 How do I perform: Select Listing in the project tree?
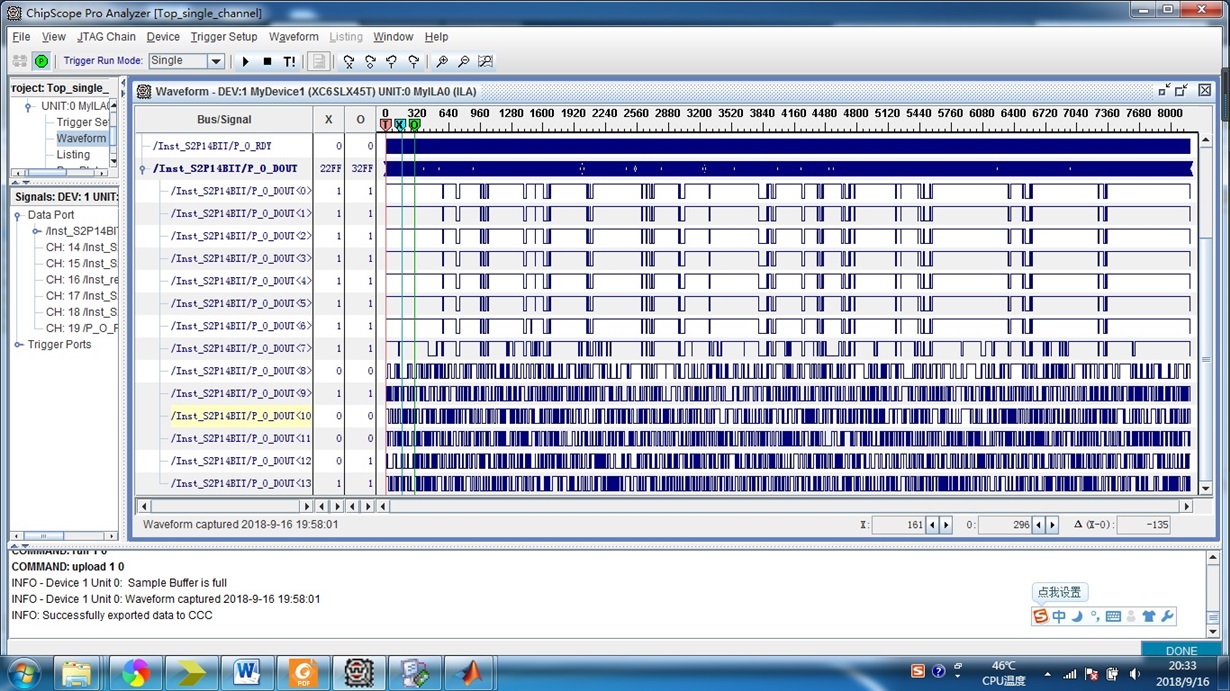pyautogui.click(x=73, y=154)
